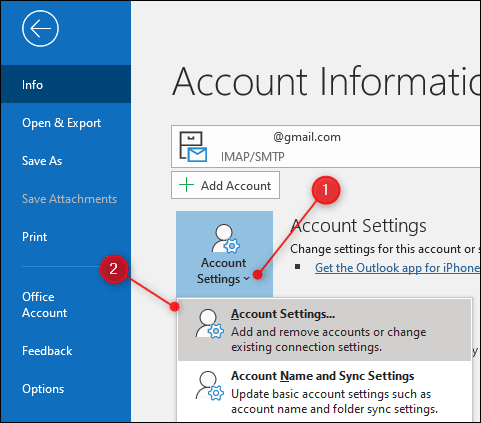Select Account Settings... from the dropdown menu

324,330
